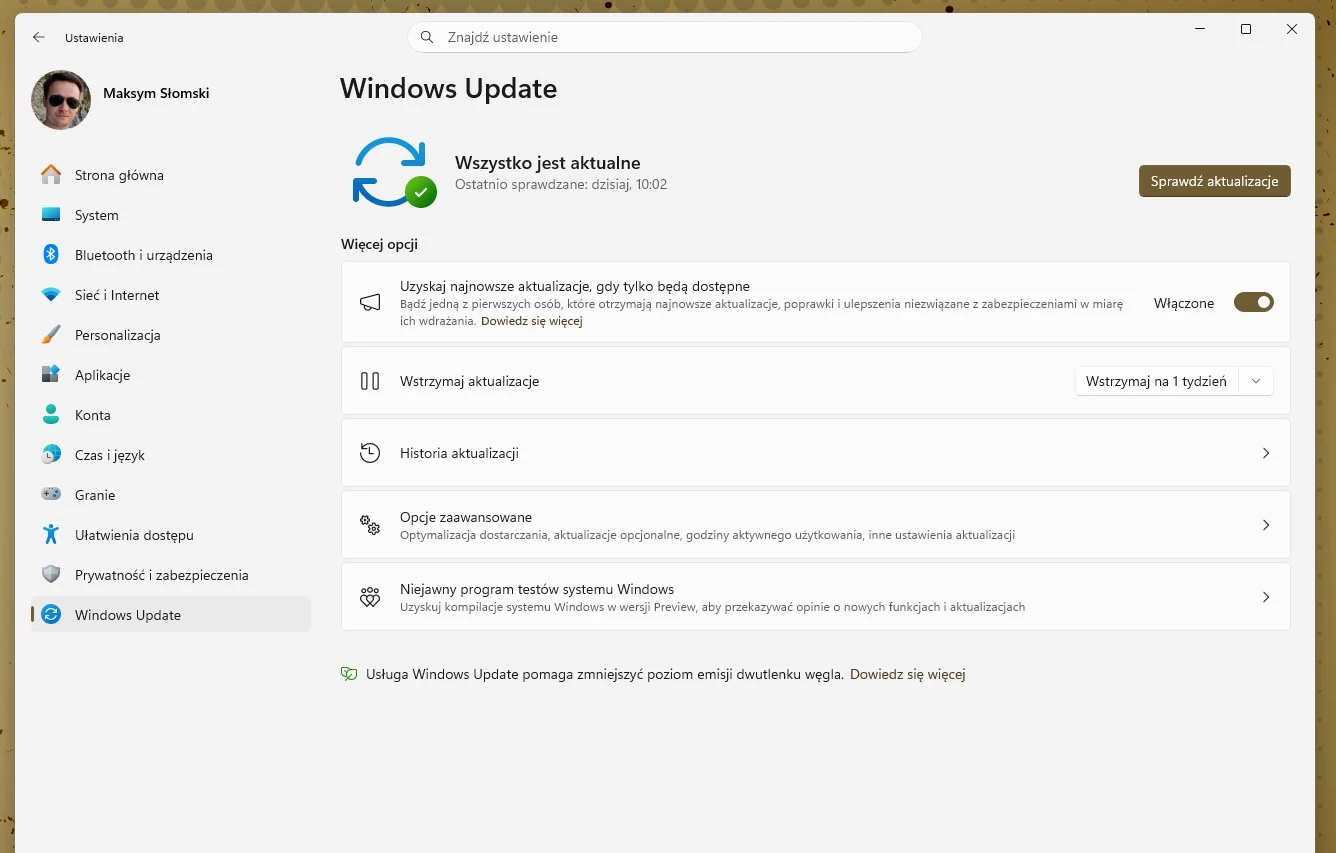Open Opcje zaawansowane via its chevron
The height and width of the screenshot is (853, 1336).
coord(1266,525)
